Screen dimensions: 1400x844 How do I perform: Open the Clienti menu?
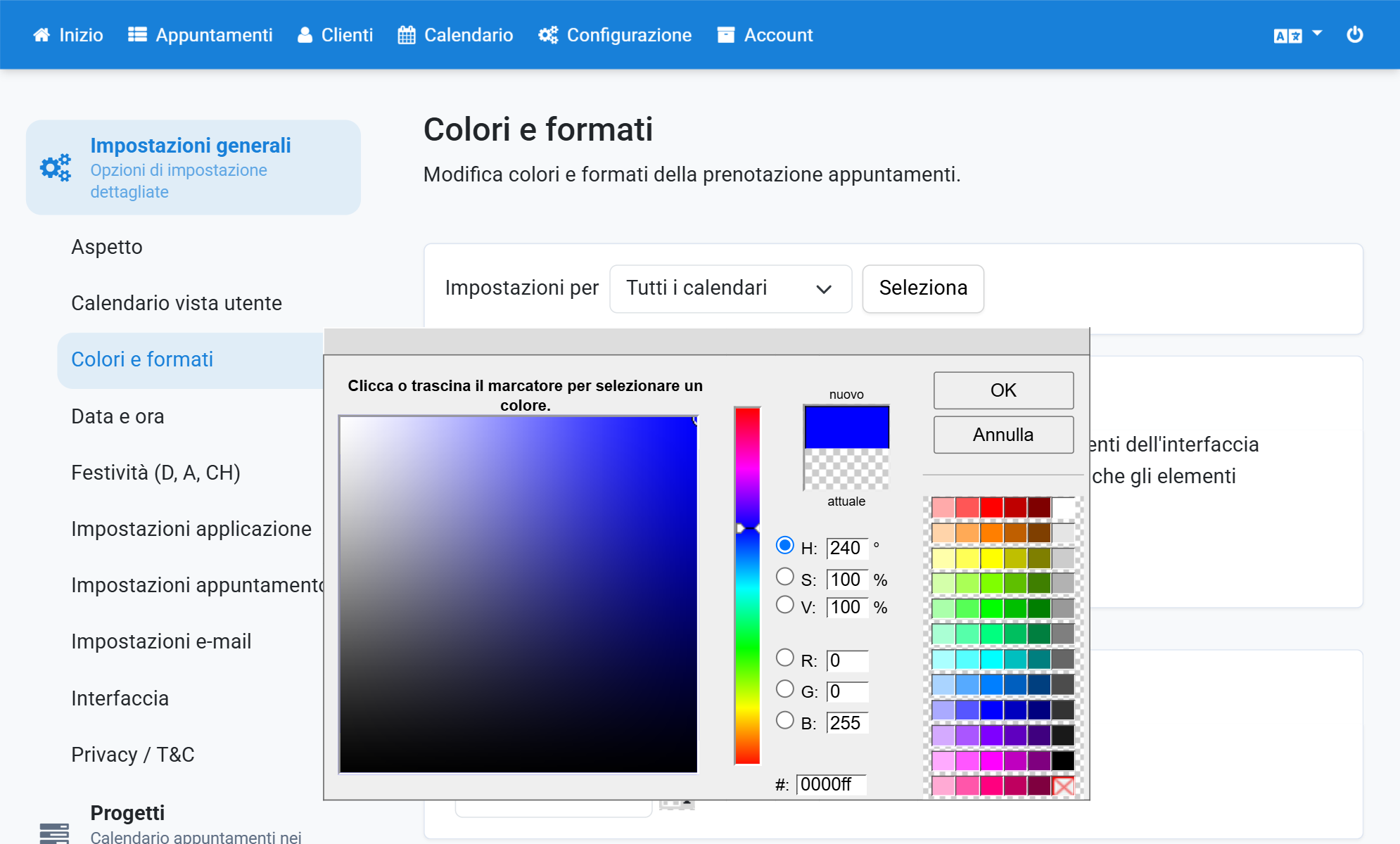[x=335, y=35]
